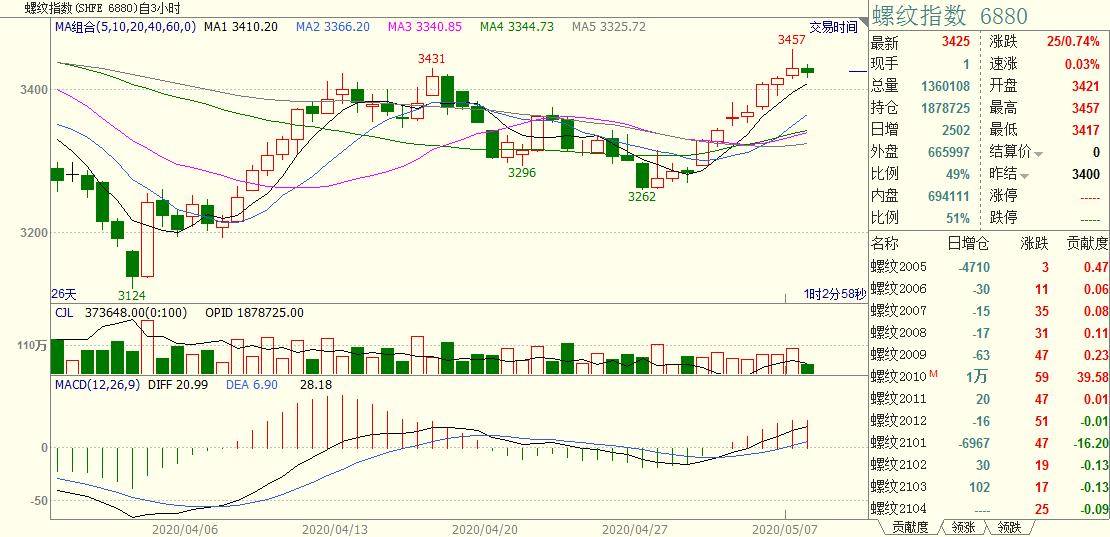Select the 螺纹2010 contract row

989,377
